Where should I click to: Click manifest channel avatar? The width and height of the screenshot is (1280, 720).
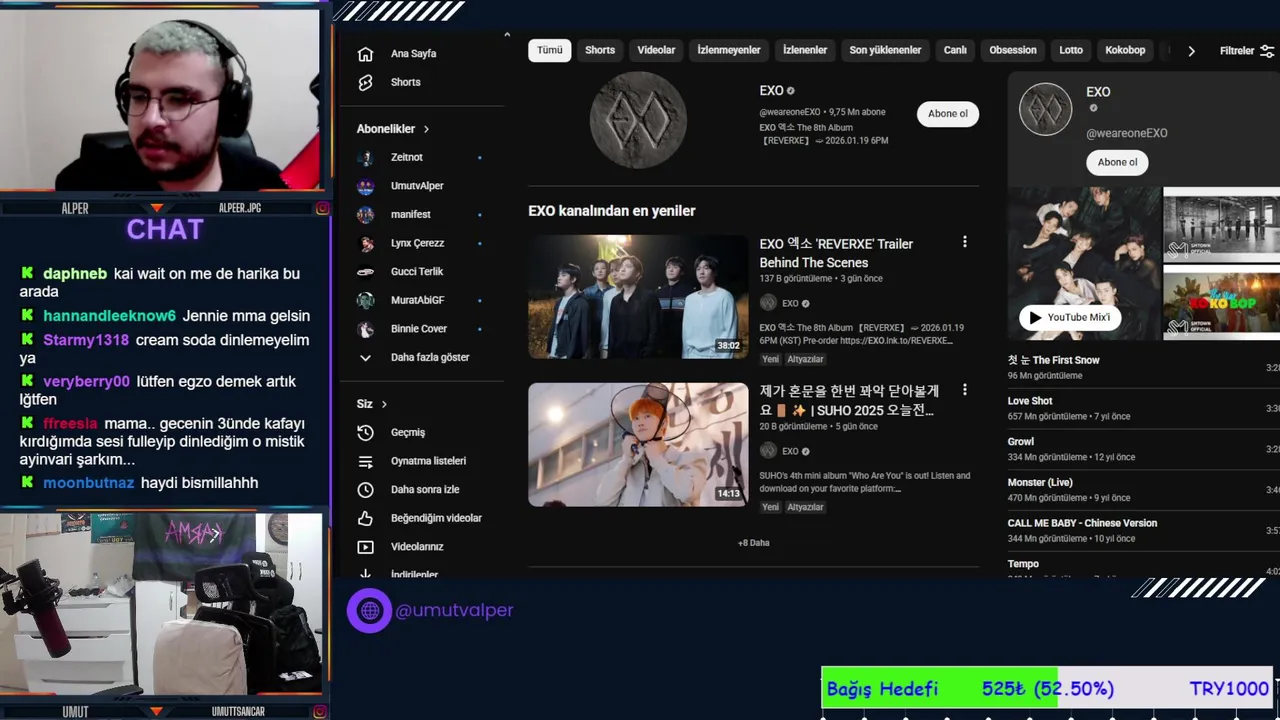point(366,215)
